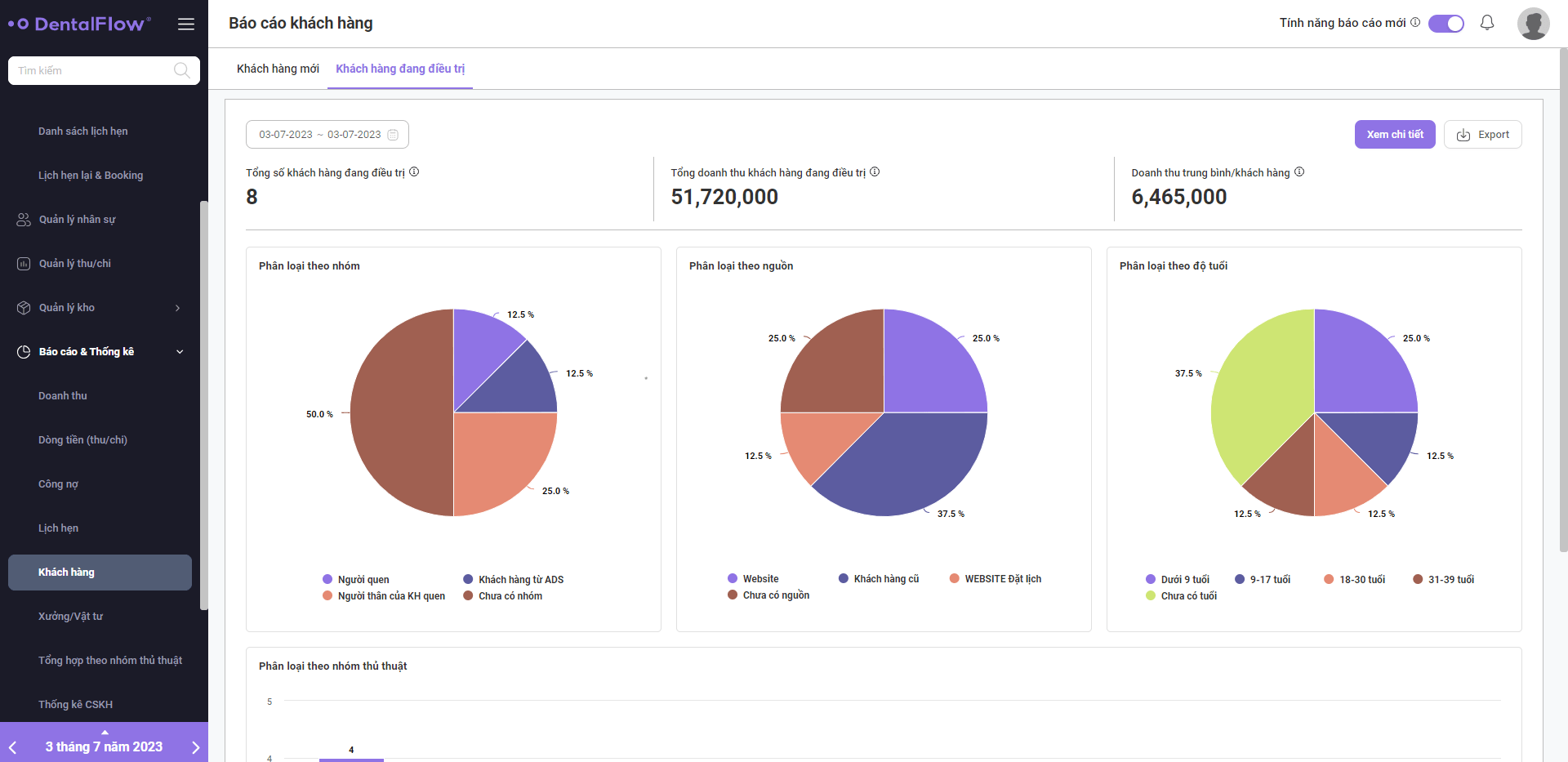Open the date range picker 03-07-2023
The height and width of the screenshot is (762, 1568).
tap(327, 135)
